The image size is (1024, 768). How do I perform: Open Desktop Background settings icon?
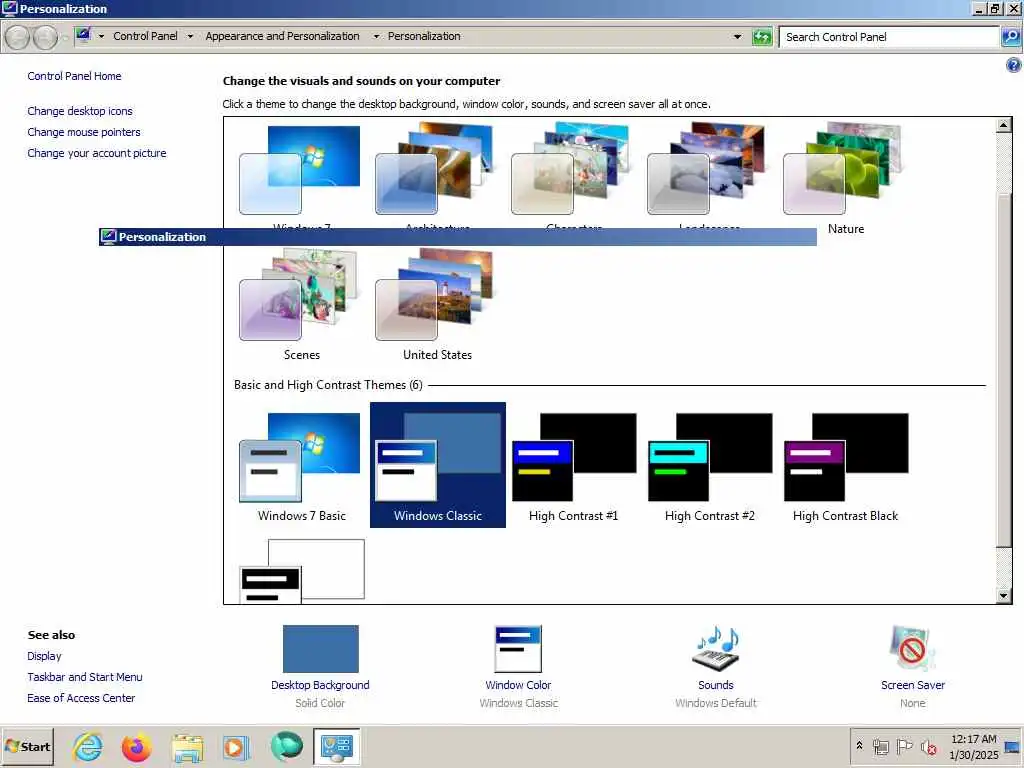click(321, 648)
